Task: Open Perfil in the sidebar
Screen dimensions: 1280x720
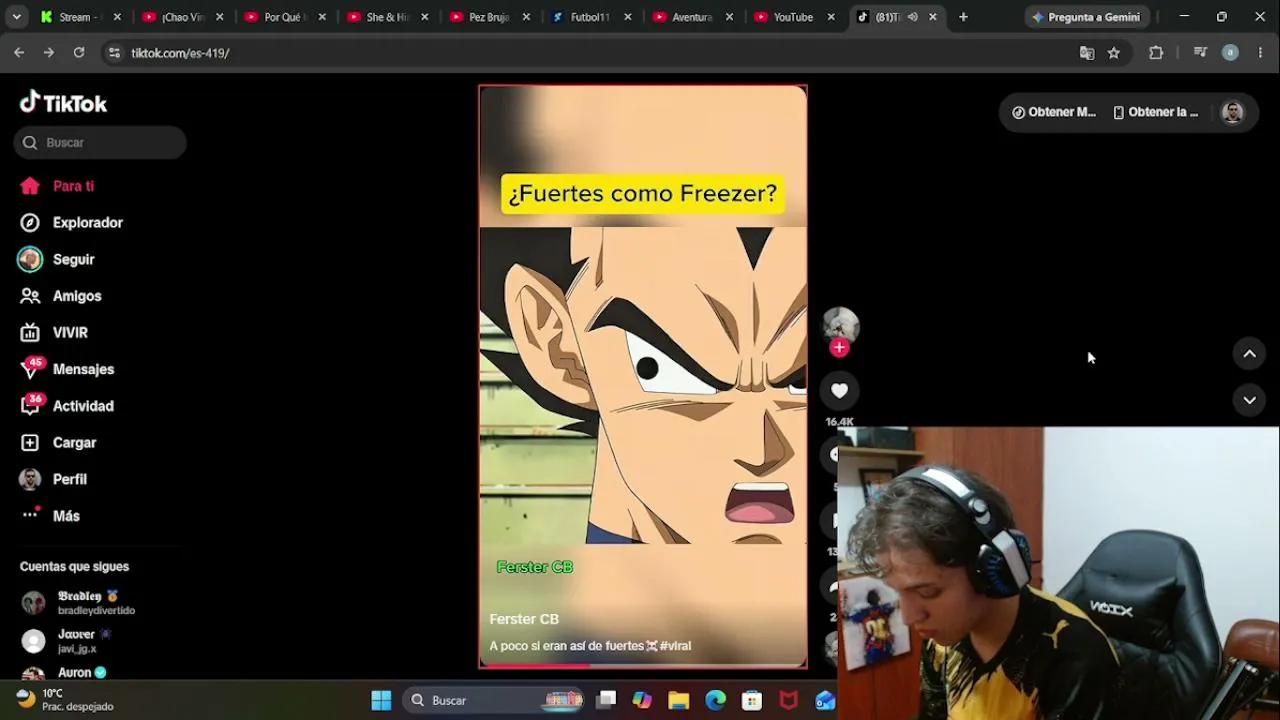Action: [54, 479]
